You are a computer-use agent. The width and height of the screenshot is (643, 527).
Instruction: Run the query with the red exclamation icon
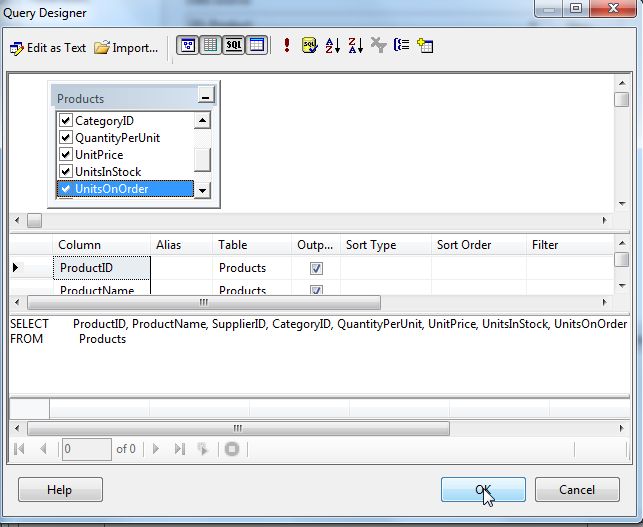point(287,45)
